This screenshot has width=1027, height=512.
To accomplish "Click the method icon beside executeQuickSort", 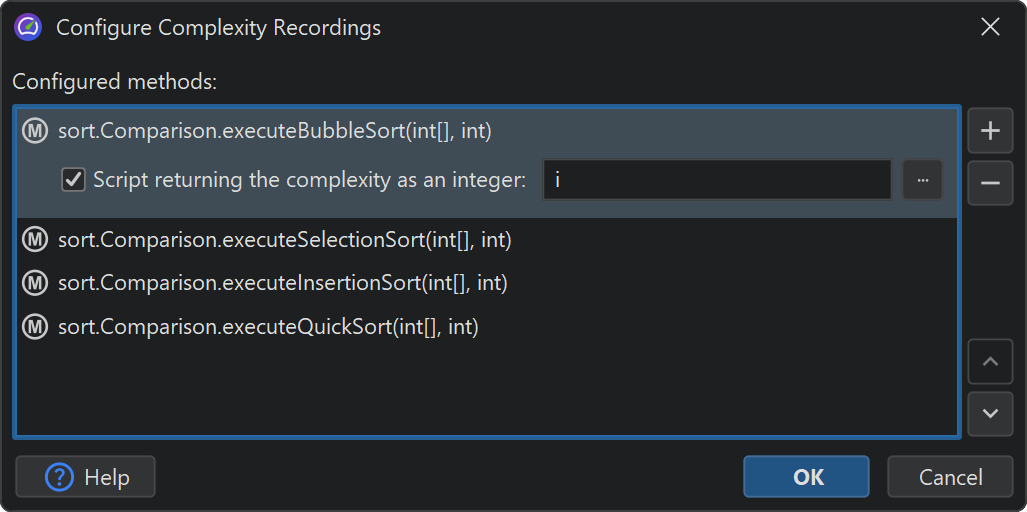I will (36, 327).
